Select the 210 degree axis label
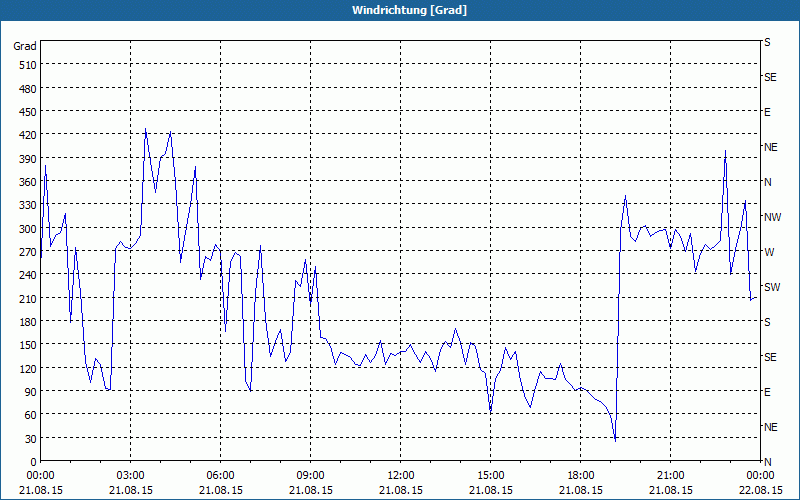The height and width of the screenshot is (500, 800). 27,298
